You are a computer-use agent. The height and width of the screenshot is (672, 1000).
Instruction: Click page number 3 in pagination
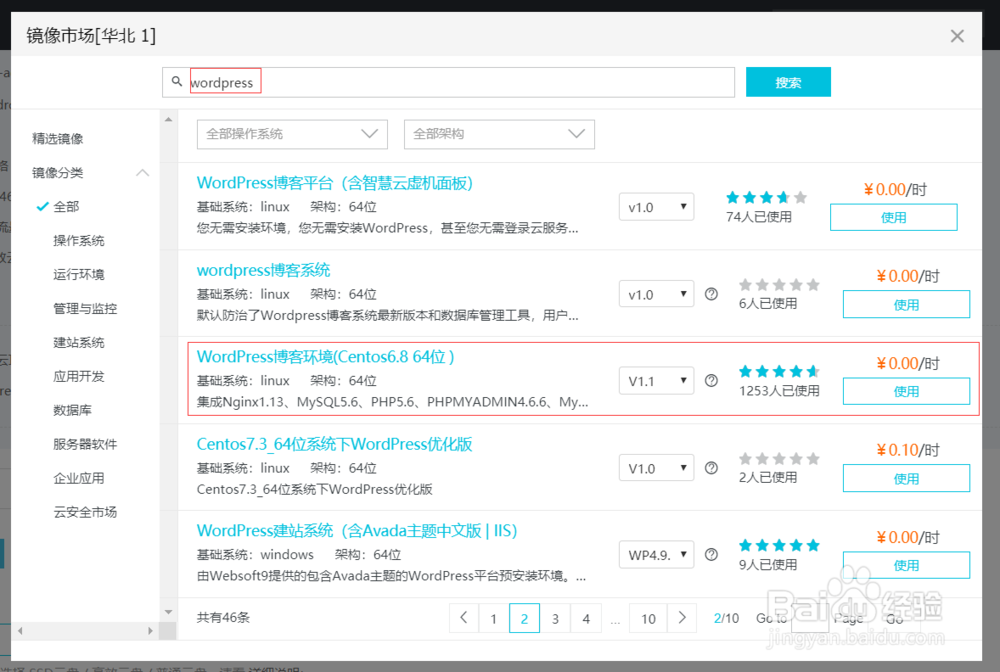point(555,618)
